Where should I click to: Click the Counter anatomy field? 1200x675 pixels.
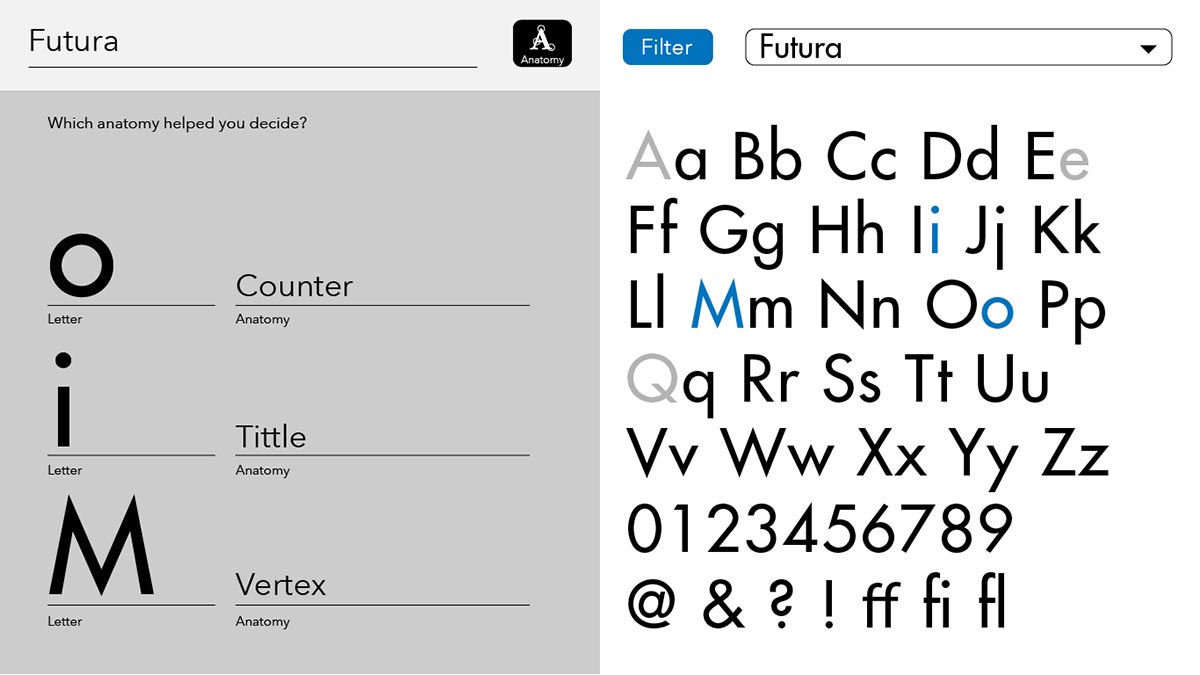point(382,287)
